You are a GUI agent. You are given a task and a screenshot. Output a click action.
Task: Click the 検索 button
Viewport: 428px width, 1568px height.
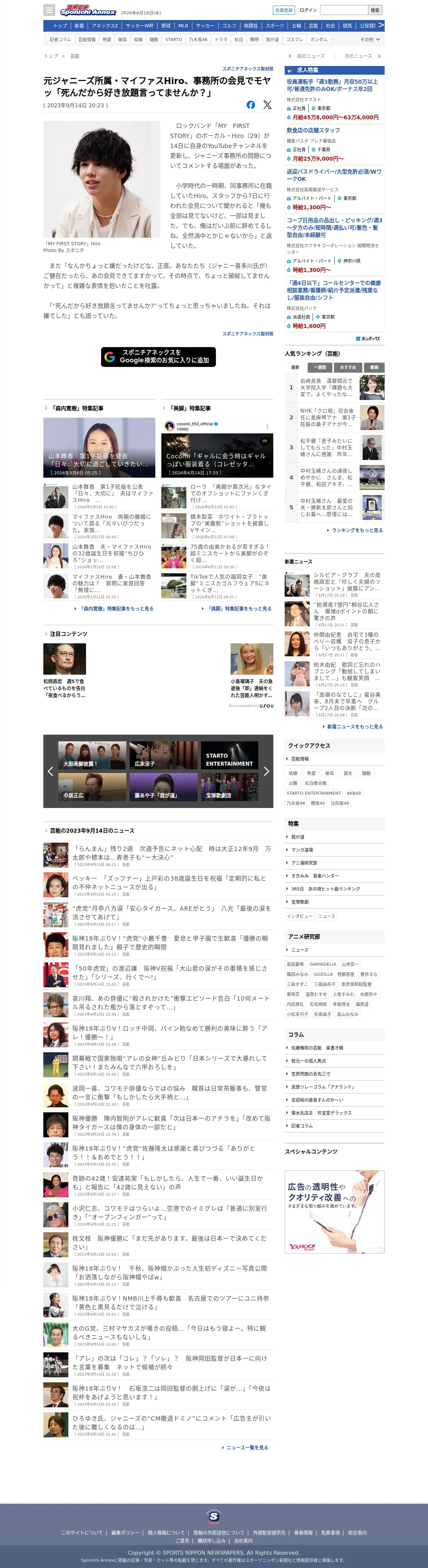click(x=376, y=10)
